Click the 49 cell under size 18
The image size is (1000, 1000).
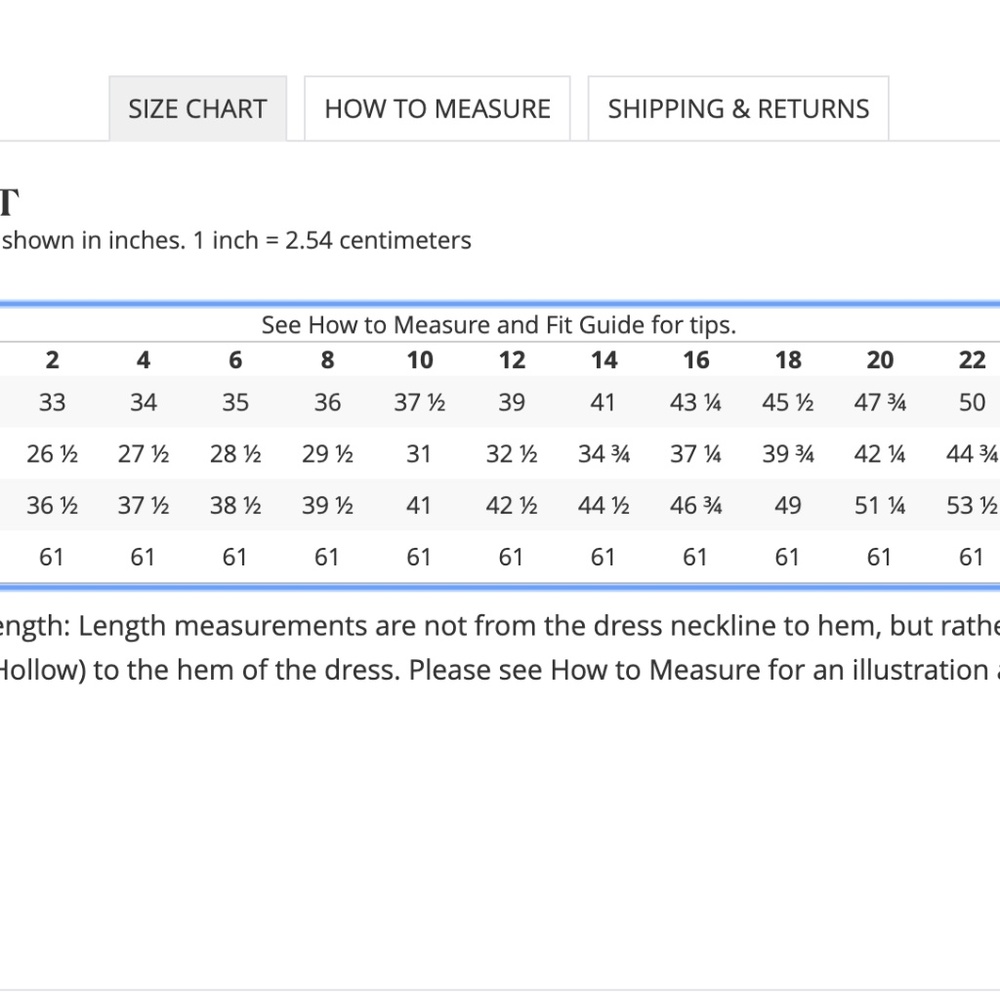point(788,506)
